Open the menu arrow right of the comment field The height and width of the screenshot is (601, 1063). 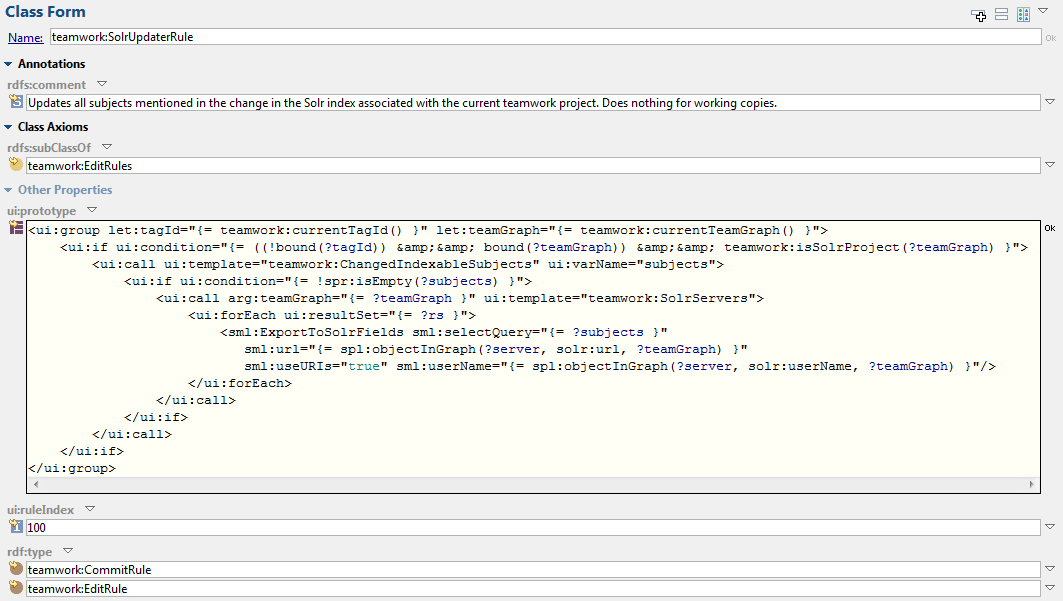pyautogui.click(x=1050, y=102)
